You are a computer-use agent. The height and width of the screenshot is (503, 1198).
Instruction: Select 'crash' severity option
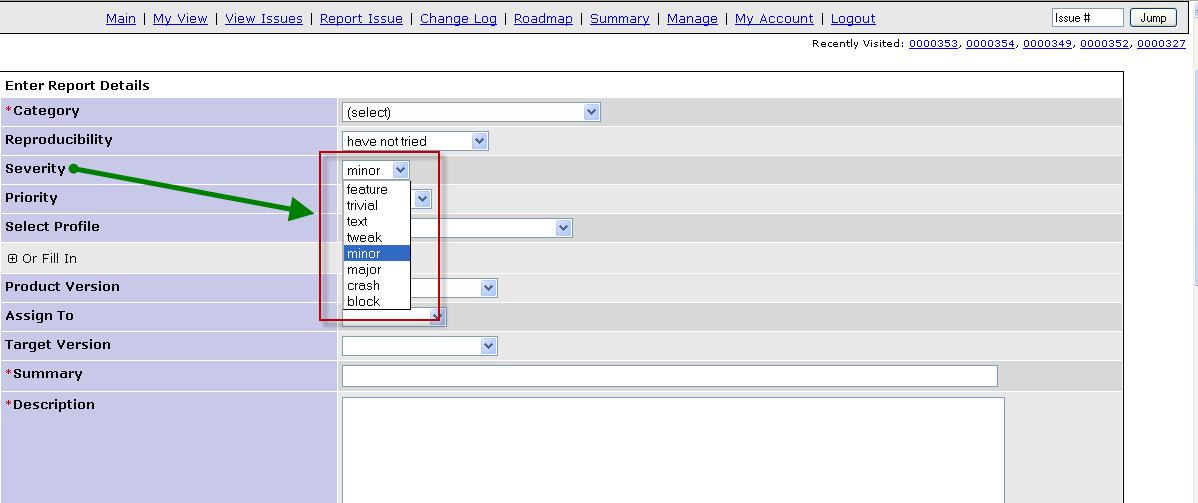pyautogui.click(x=363, y=285)
